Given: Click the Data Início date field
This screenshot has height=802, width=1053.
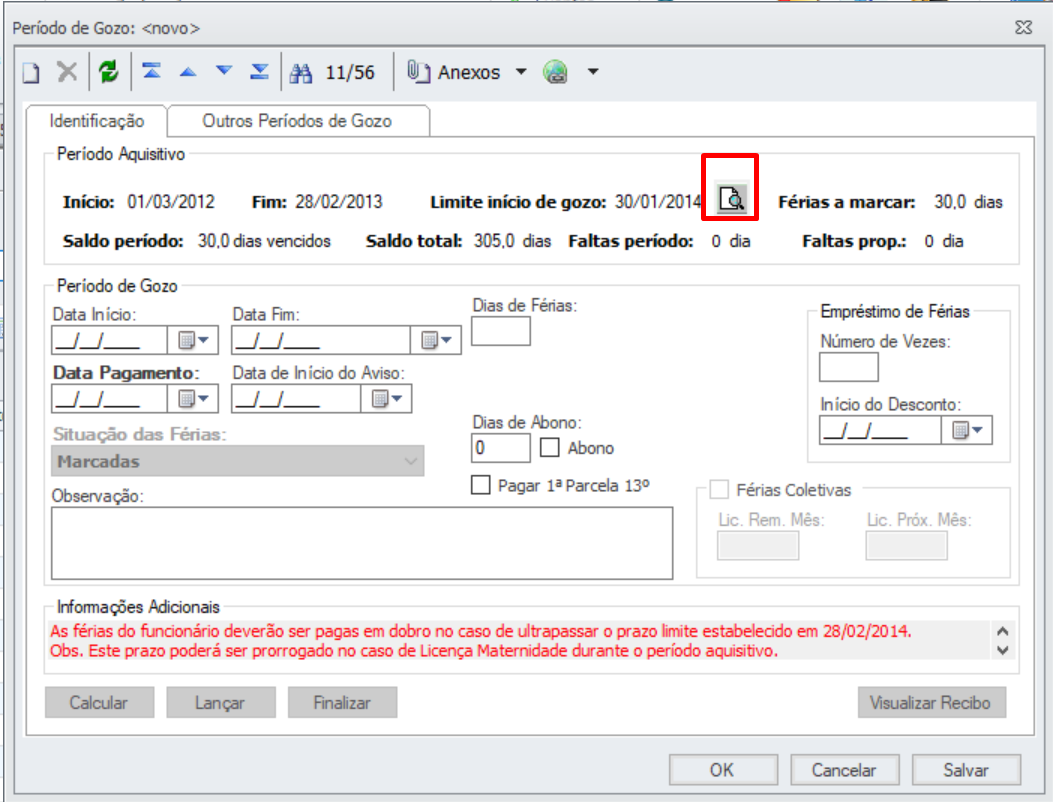Looking at the screenshot, I should [x=109, y=341].
